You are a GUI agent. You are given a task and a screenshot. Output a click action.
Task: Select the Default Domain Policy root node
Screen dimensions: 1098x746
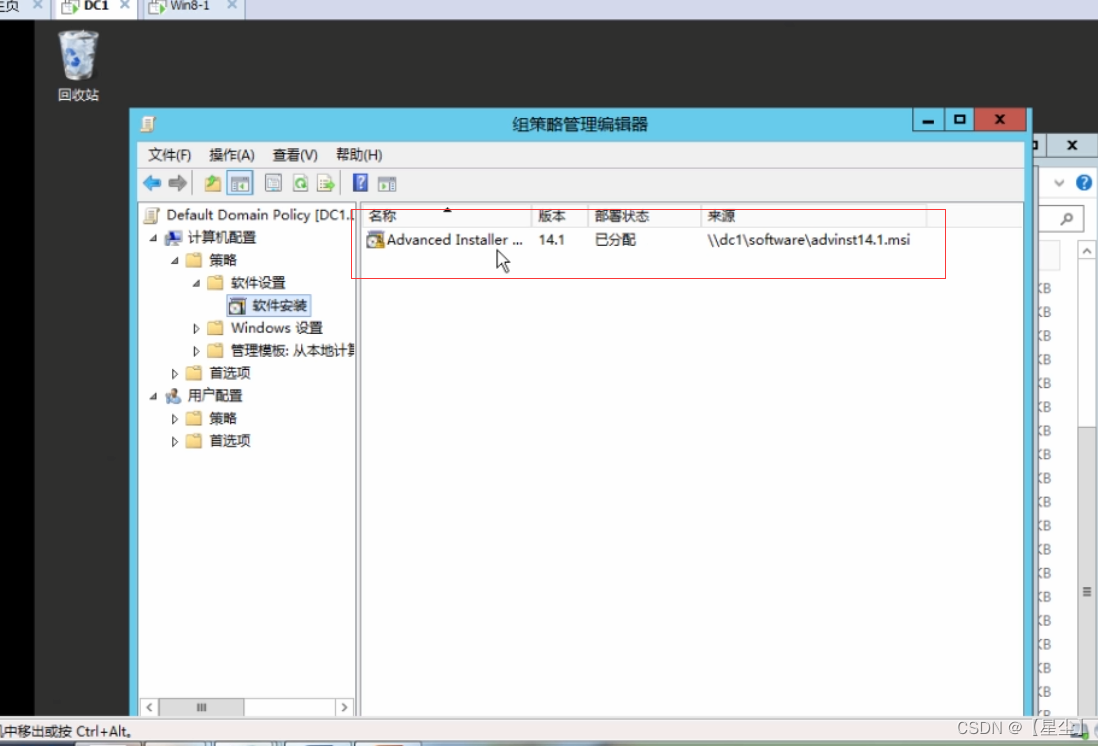pyautogui.click(x=259, y=215)
